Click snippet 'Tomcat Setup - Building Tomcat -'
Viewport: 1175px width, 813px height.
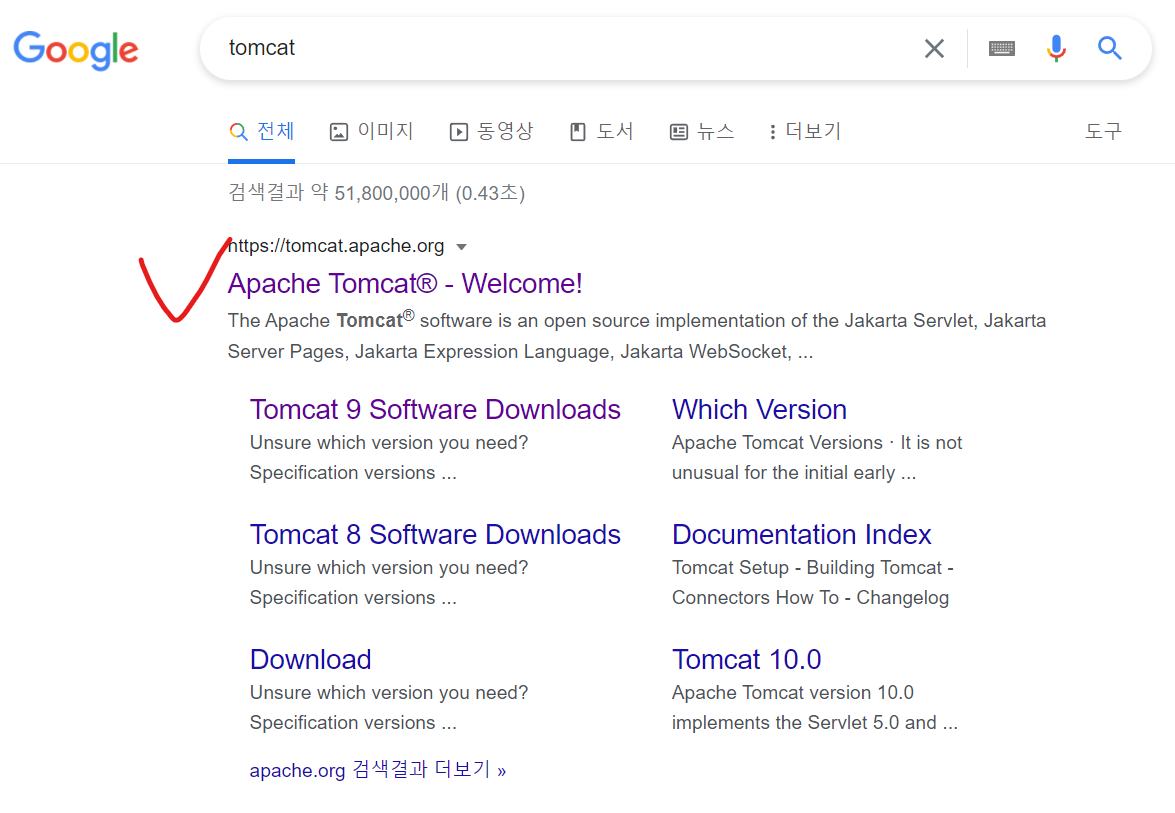point(812,568)
